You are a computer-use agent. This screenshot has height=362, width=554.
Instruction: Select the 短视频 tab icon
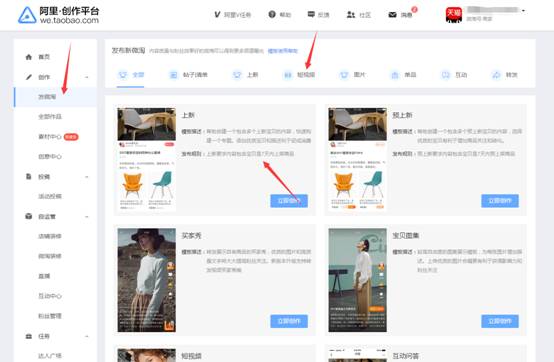pyautogui.click(x=288, y=75)
